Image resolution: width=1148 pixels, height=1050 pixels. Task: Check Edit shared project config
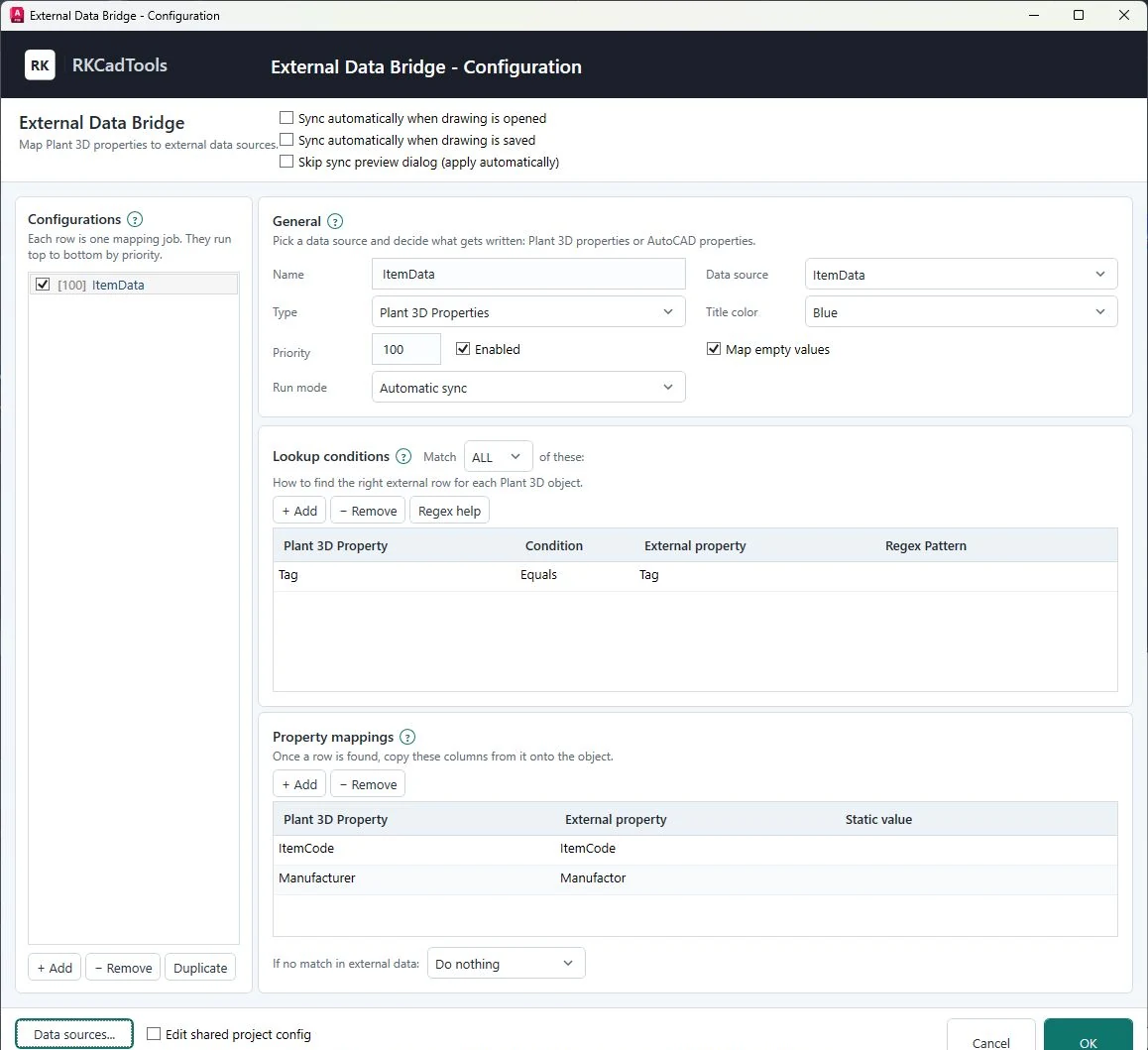click(x=154, y=1034)
